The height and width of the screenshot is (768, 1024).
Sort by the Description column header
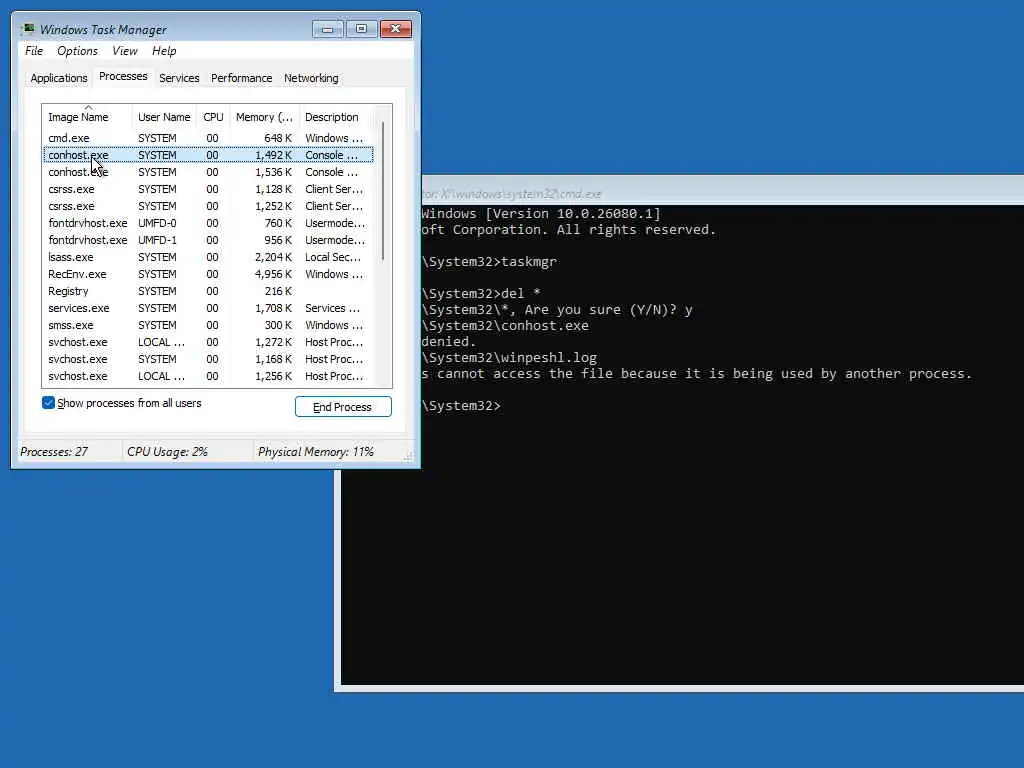point(338,117)
